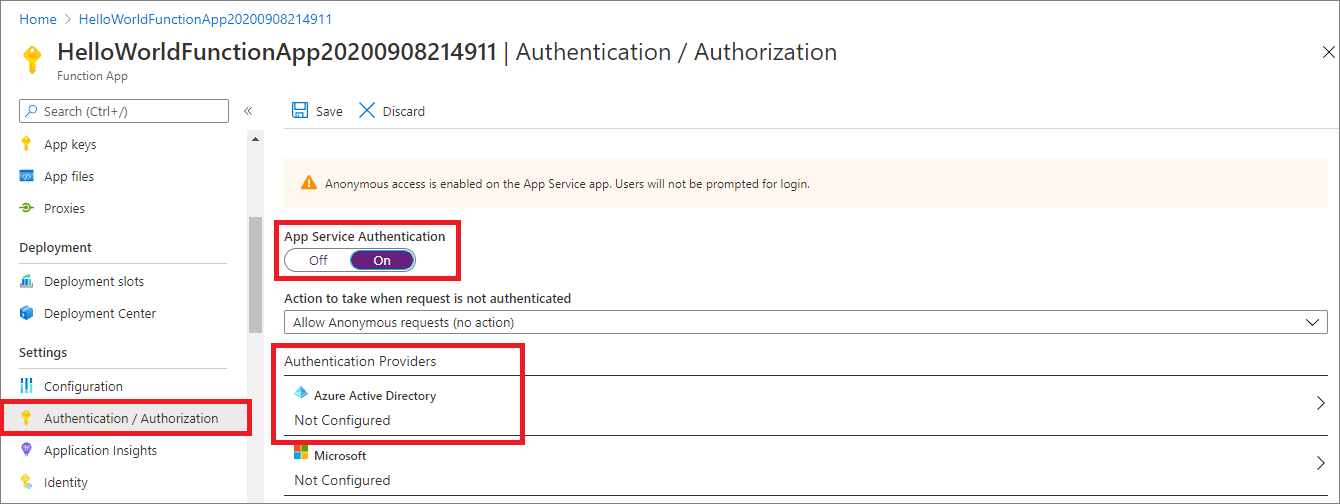Screen dimensions: 1340x504
Task: Expand the Microsoft provider chevron
Action: pyautogui.click(x=1320, y=463)
